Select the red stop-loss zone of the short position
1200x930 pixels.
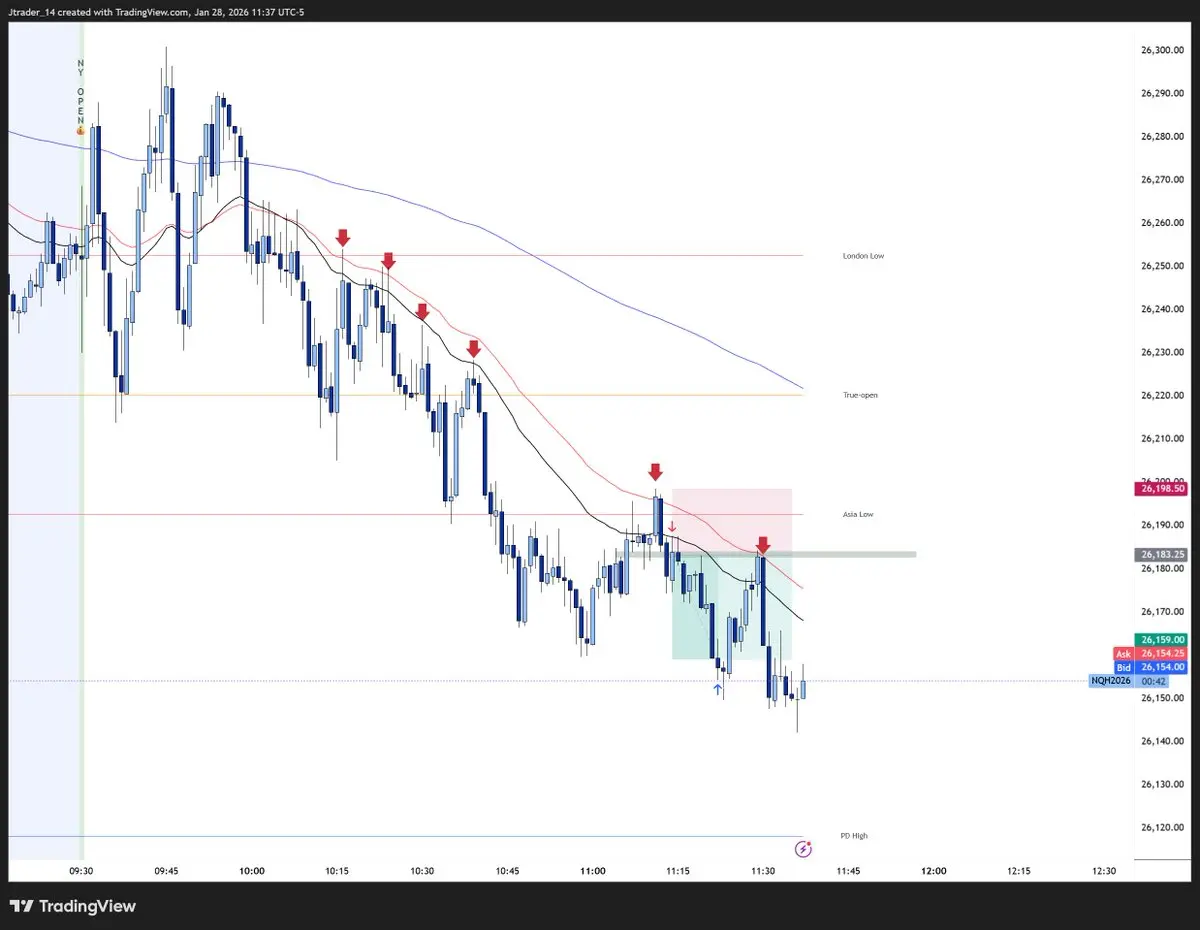pyautogui.click(x=732, y=521)
